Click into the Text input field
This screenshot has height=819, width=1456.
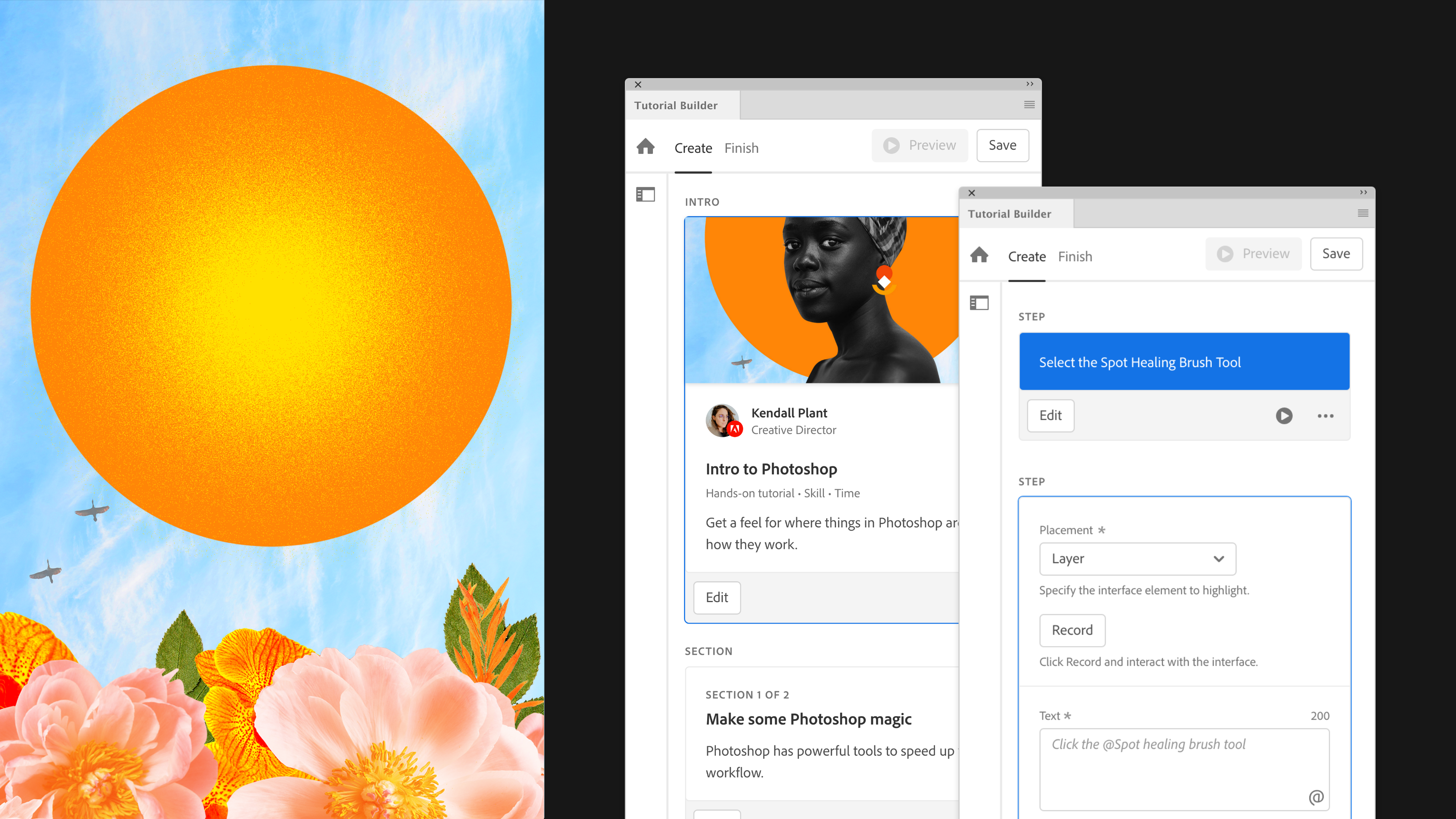[x=1183, y=769]
